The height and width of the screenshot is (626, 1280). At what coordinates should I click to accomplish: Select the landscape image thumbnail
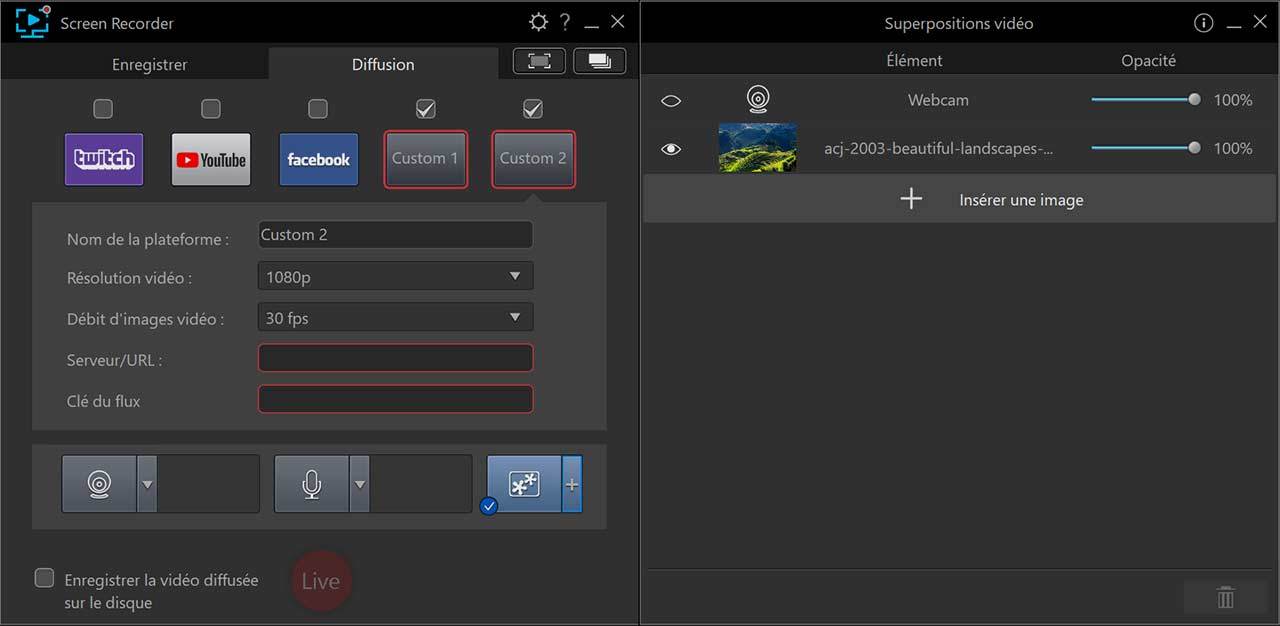tap(758, 148)
